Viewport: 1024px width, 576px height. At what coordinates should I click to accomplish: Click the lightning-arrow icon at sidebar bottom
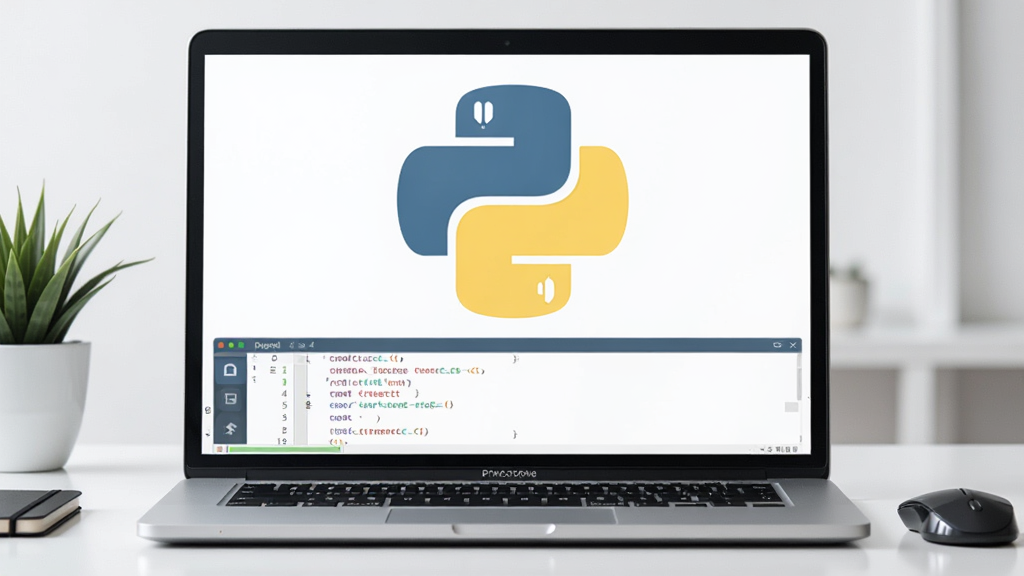click(x=230, y=428)
